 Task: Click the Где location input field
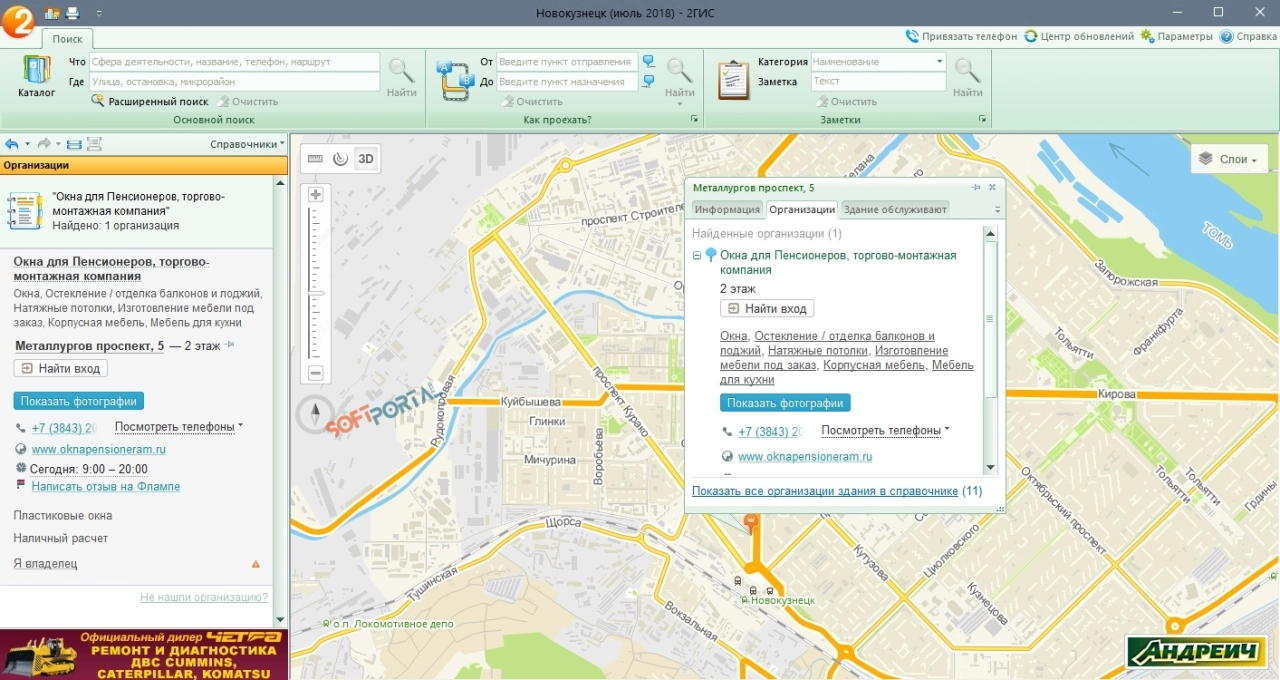[234, 82]
